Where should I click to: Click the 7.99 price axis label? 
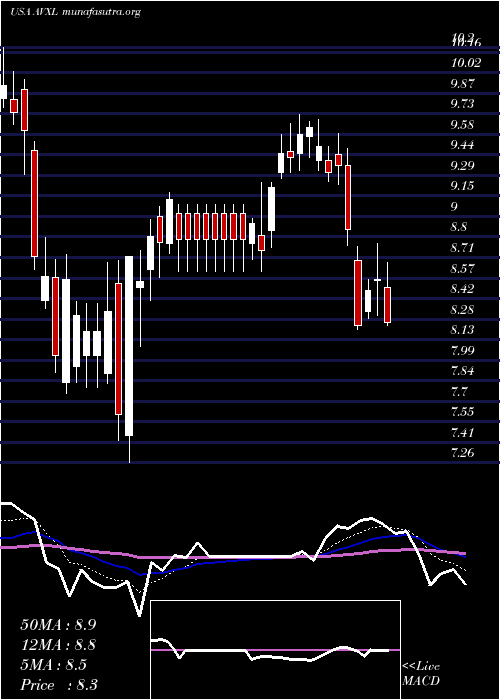pyautogui.click(x=462, y=350)
